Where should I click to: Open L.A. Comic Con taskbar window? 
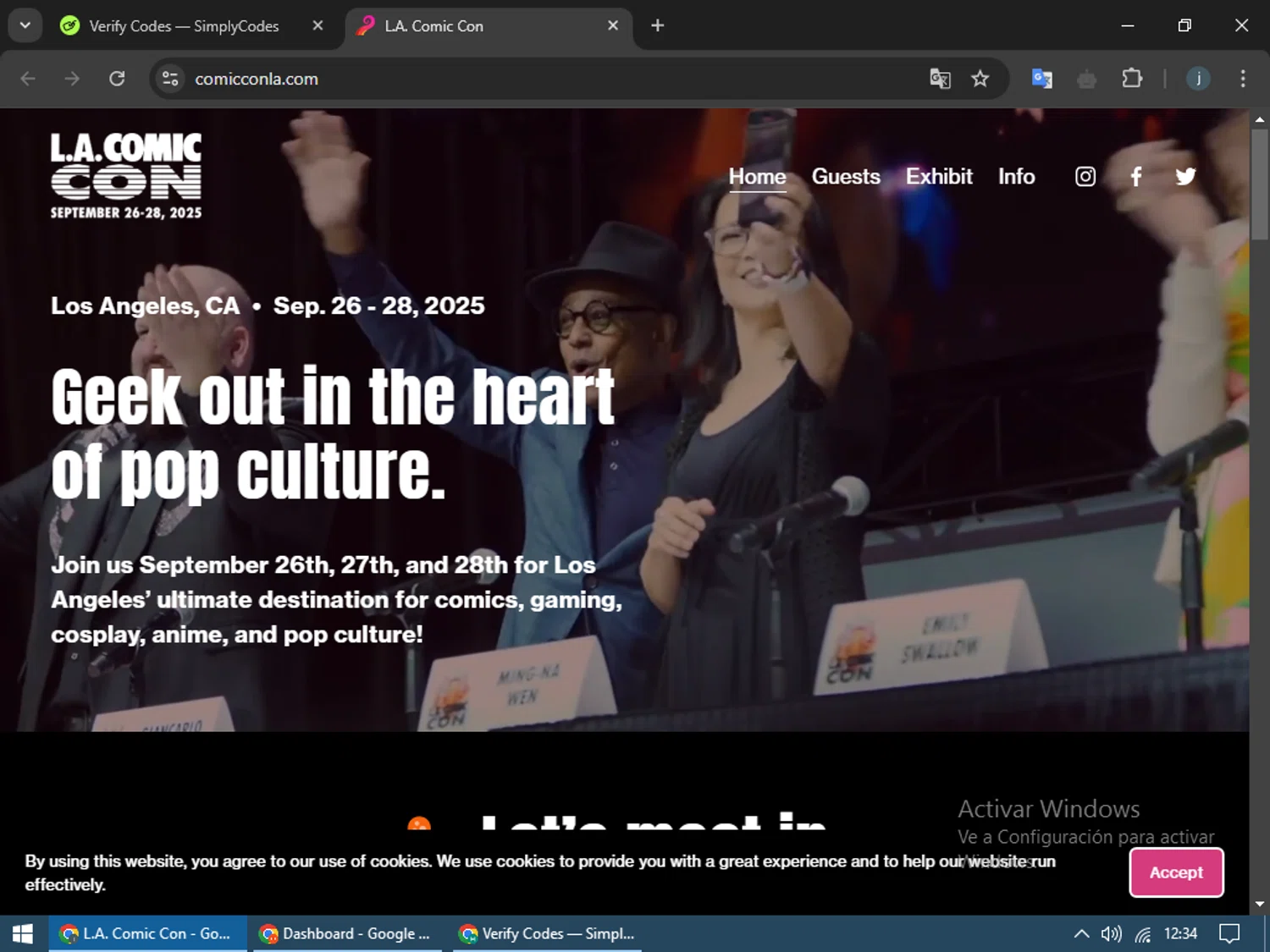(148, 933)
